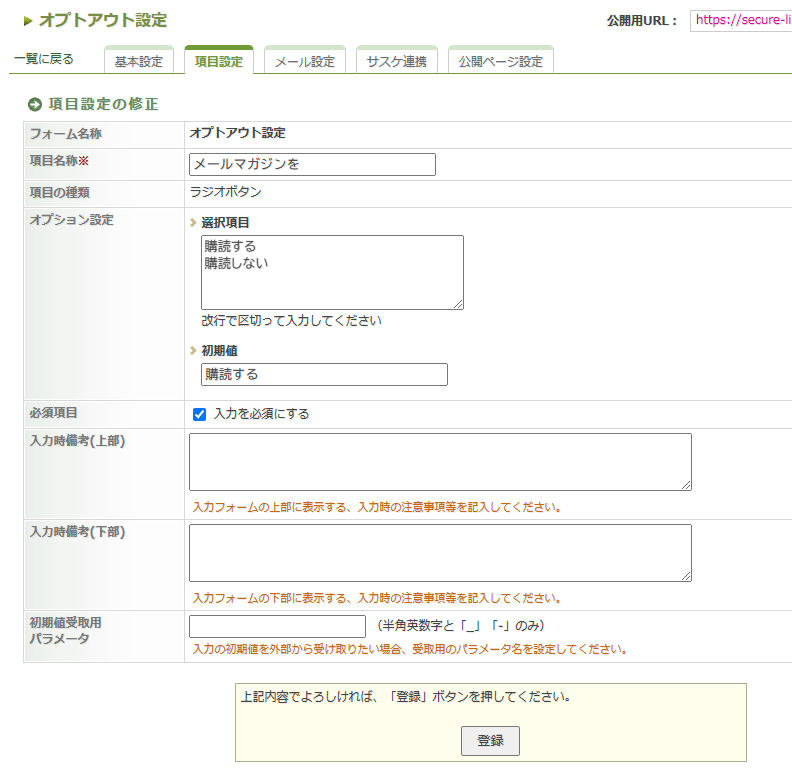Click the 入力時備考(上部) textarea
This screenshot has width=792, height=782.
click(440, 461)
